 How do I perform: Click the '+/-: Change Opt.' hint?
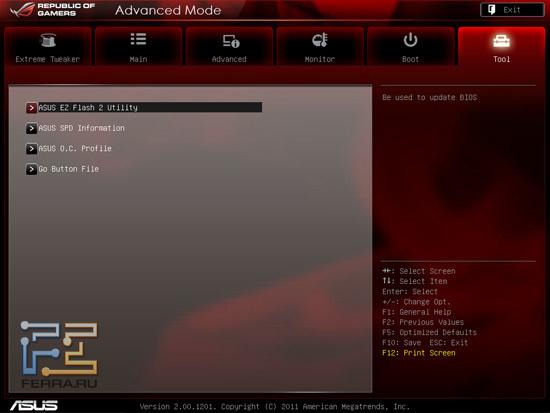(416, 301)
